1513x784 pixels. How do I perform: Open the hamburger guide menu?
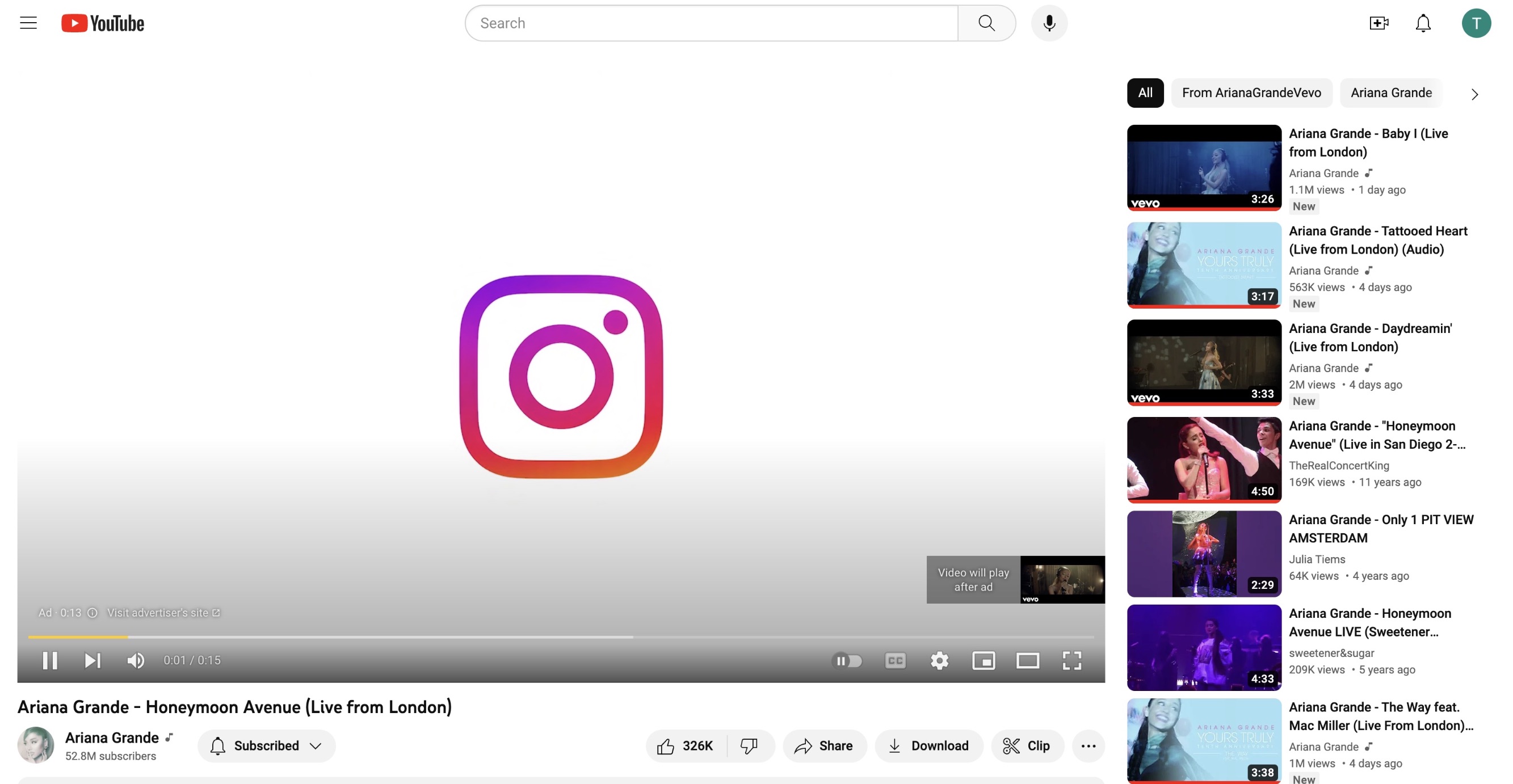tap(28, 23)
